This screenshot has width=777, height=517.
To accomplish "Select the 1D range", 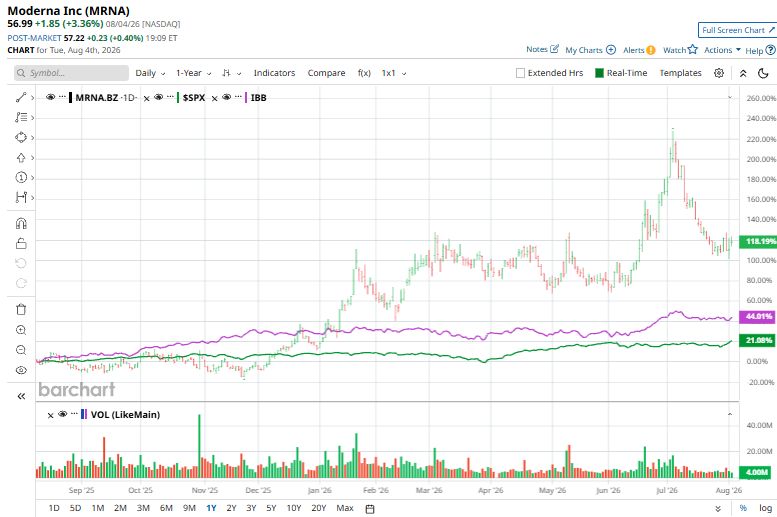I will 54,508.
